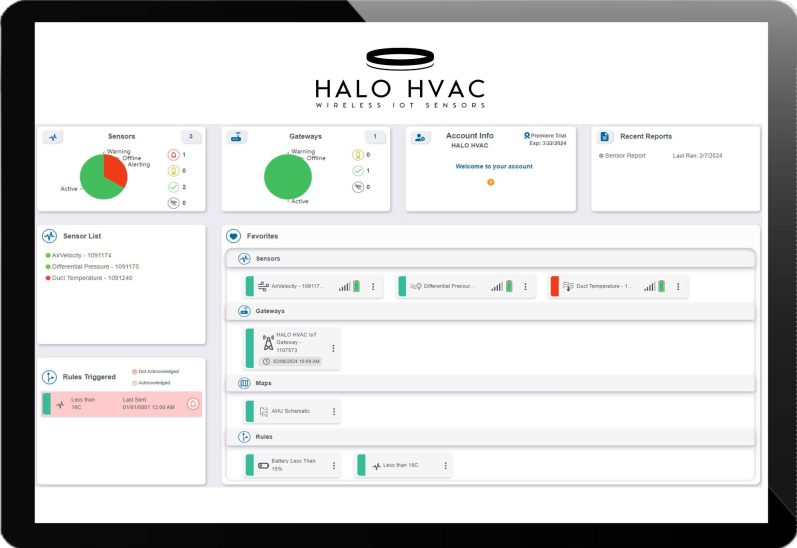Click the offline icon in Sensors card
797x548 pixels.
click(x=173, y=203)
